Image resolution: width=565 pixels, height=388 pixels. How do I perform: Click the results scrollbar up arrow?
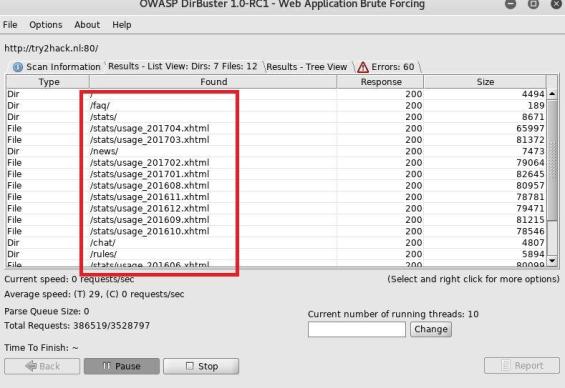click(x=552, y=94)
